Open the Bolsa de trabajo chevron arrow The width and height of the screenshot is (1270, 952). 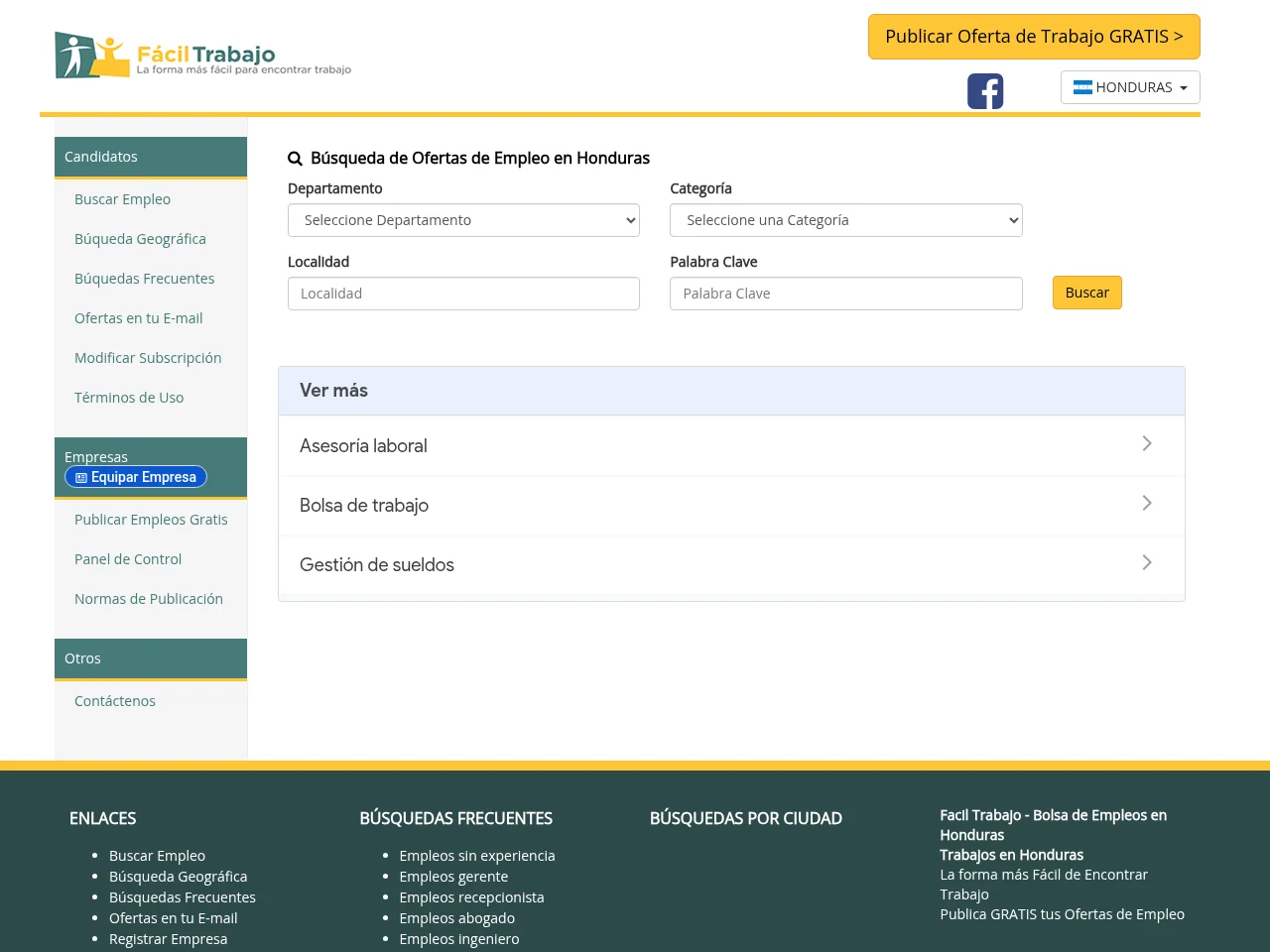[1147, 503]
